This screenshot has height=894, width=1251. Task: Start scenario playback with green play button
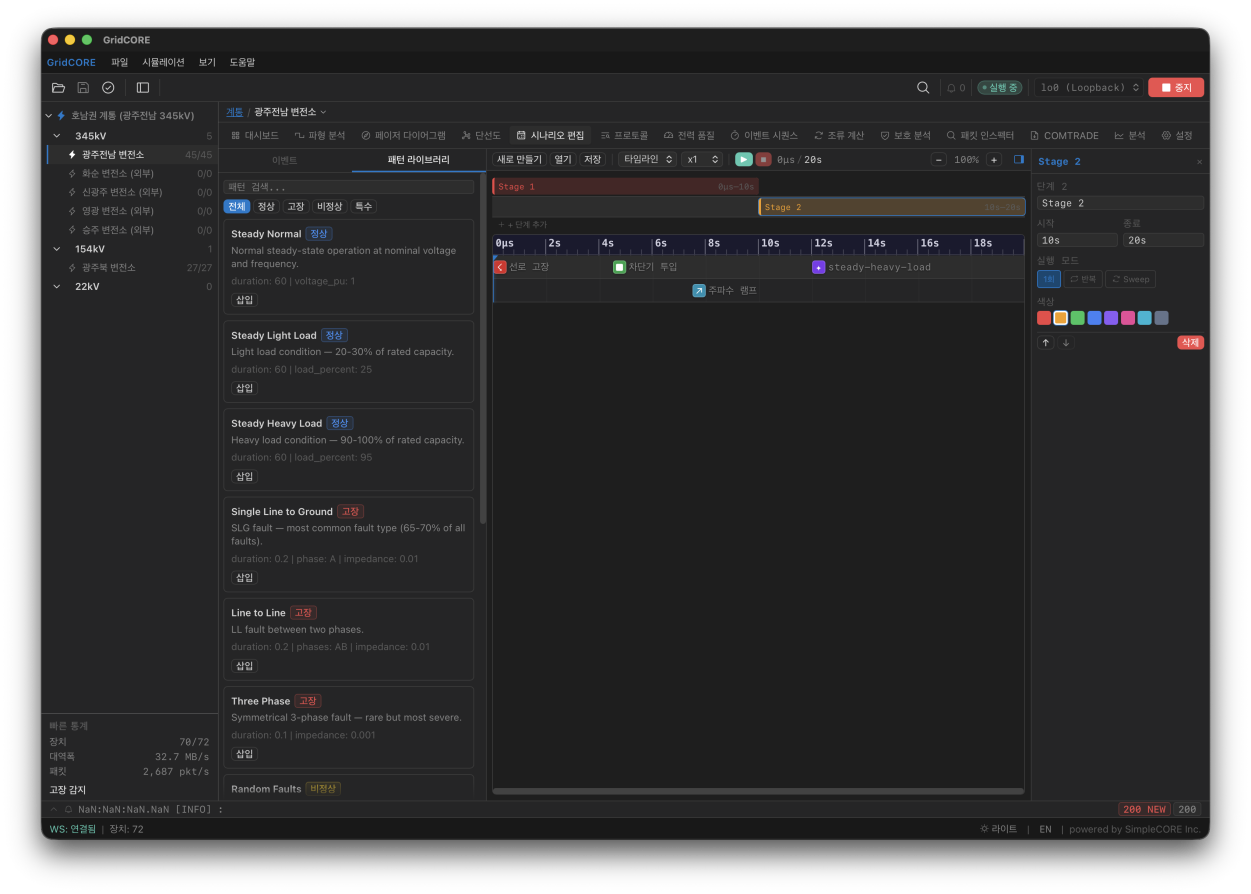tap(744, 159)
